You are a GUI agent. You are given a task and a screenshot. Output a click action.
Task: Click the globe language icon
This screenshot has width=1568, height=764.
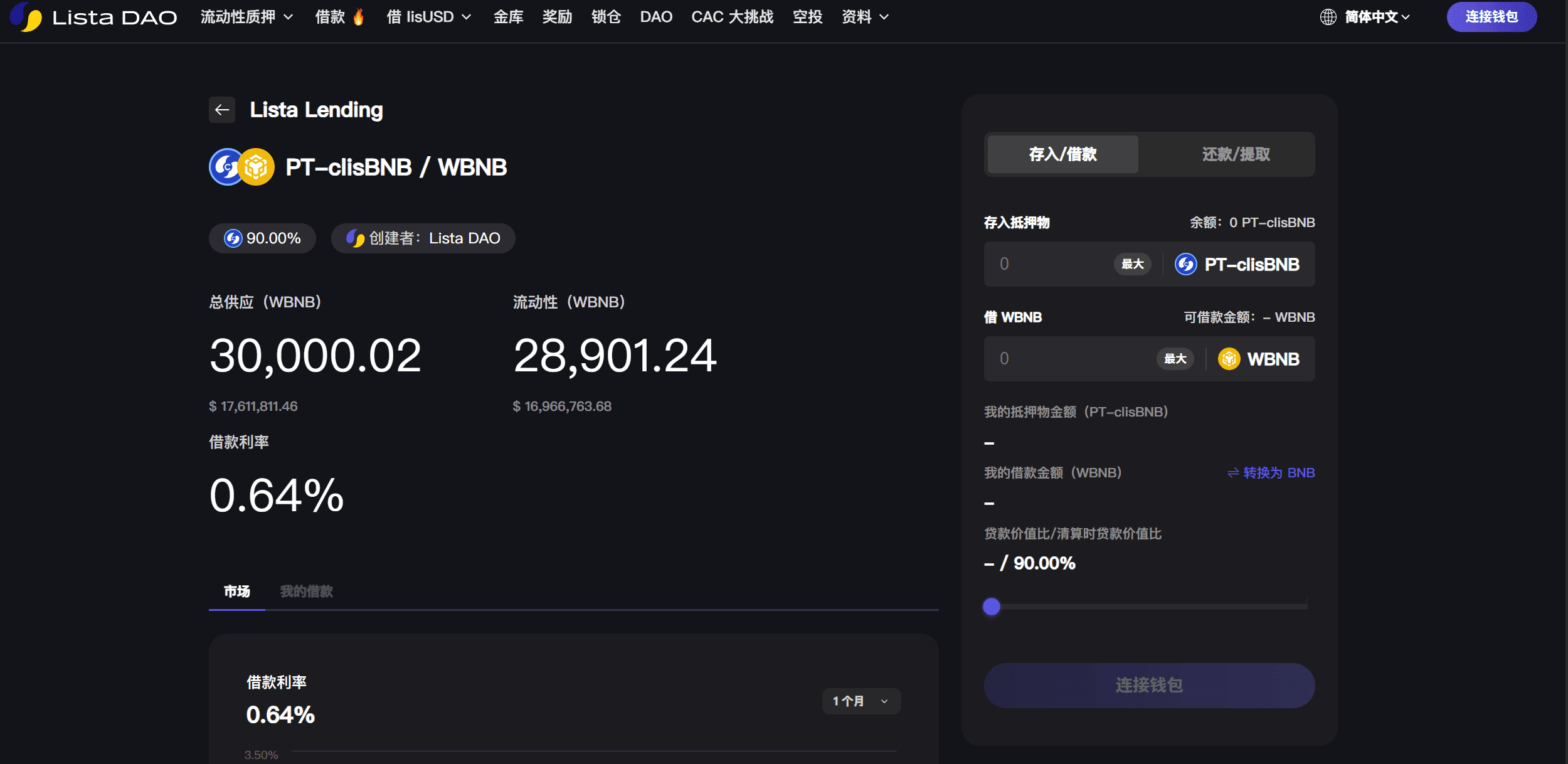point(1328,17)
